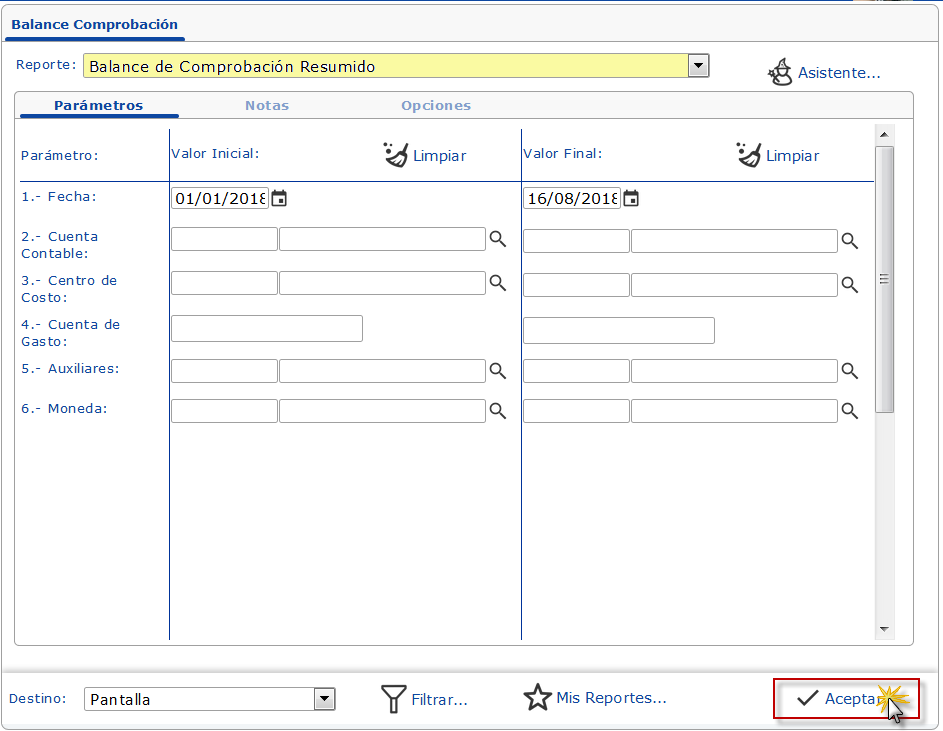
Task: Expand the Destino Pantalla dropdown
Action: click(x=324, y=699)
